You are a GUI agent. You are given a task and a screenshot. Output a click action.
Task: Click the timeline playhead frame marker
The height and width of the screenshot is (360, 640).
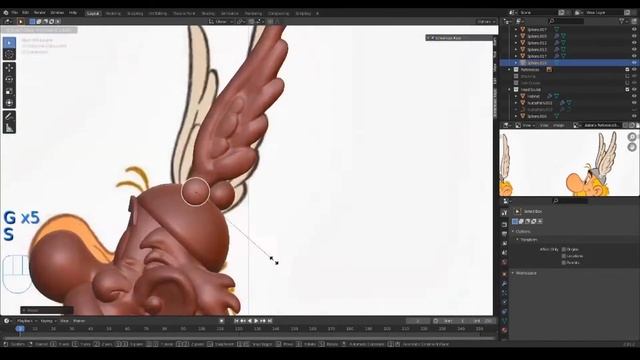pyautogui.click(x=20, y=329)
